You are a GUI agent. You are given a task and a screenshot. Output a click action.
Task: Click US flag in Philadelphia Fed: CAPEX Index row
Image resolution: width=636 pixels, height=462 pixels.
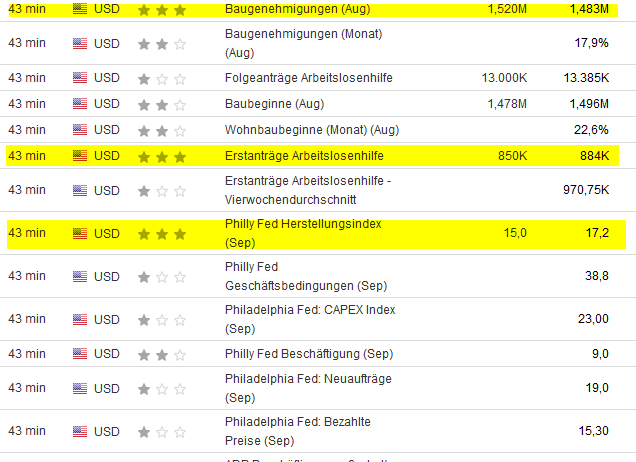(80, 320)
